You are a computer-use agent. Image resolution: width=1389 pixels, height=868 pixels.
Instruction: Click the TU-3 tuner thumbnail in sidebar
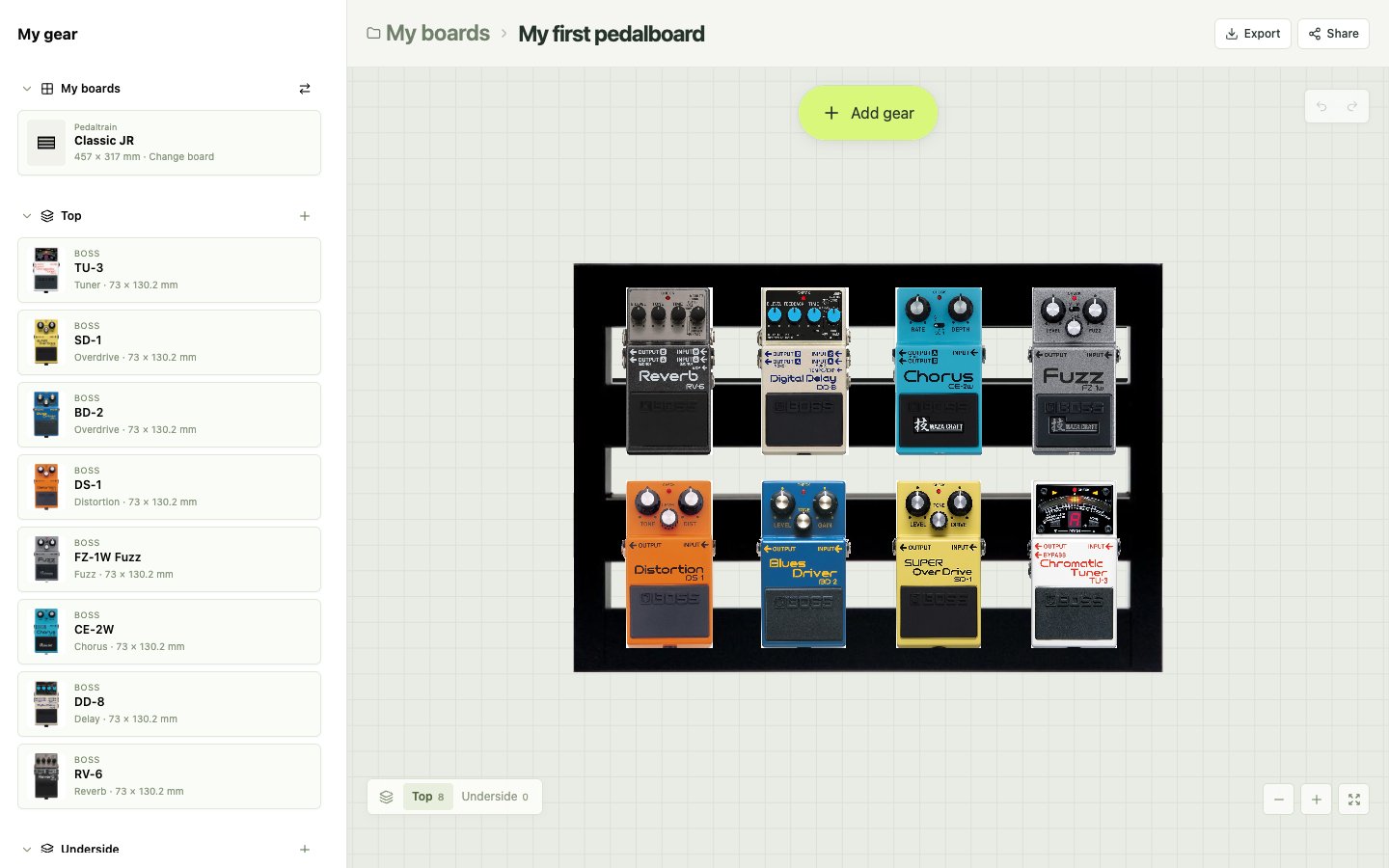(46, 270)
